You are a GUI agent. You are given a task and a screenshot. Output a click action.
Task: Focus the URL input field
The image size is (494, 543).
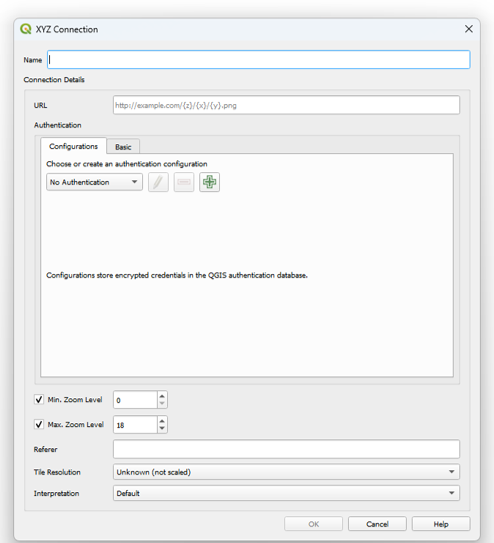(x=286, y=105)
